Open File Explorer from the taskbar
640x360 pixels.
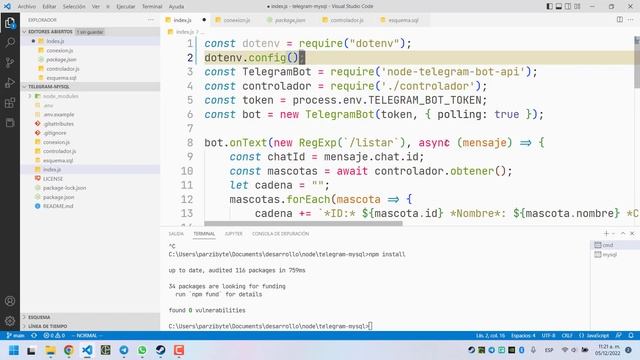pyautogui.click(x=50, y=350)
